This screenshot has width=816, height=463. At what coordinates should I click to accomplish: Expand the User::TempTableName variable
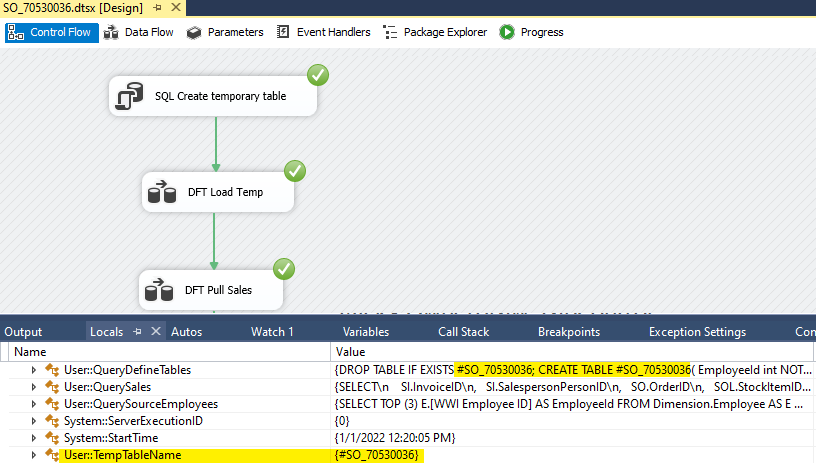click(x=34, y=455)
